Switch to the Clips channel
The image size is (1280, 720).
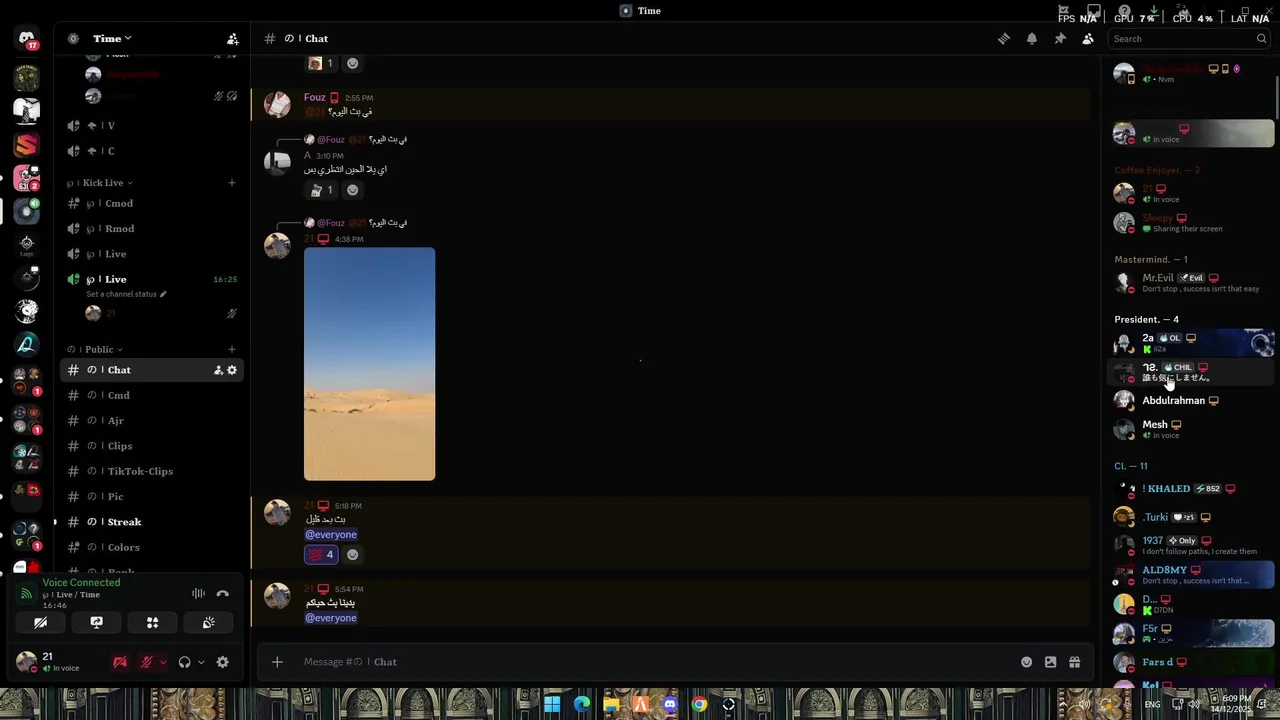(152, 446)
